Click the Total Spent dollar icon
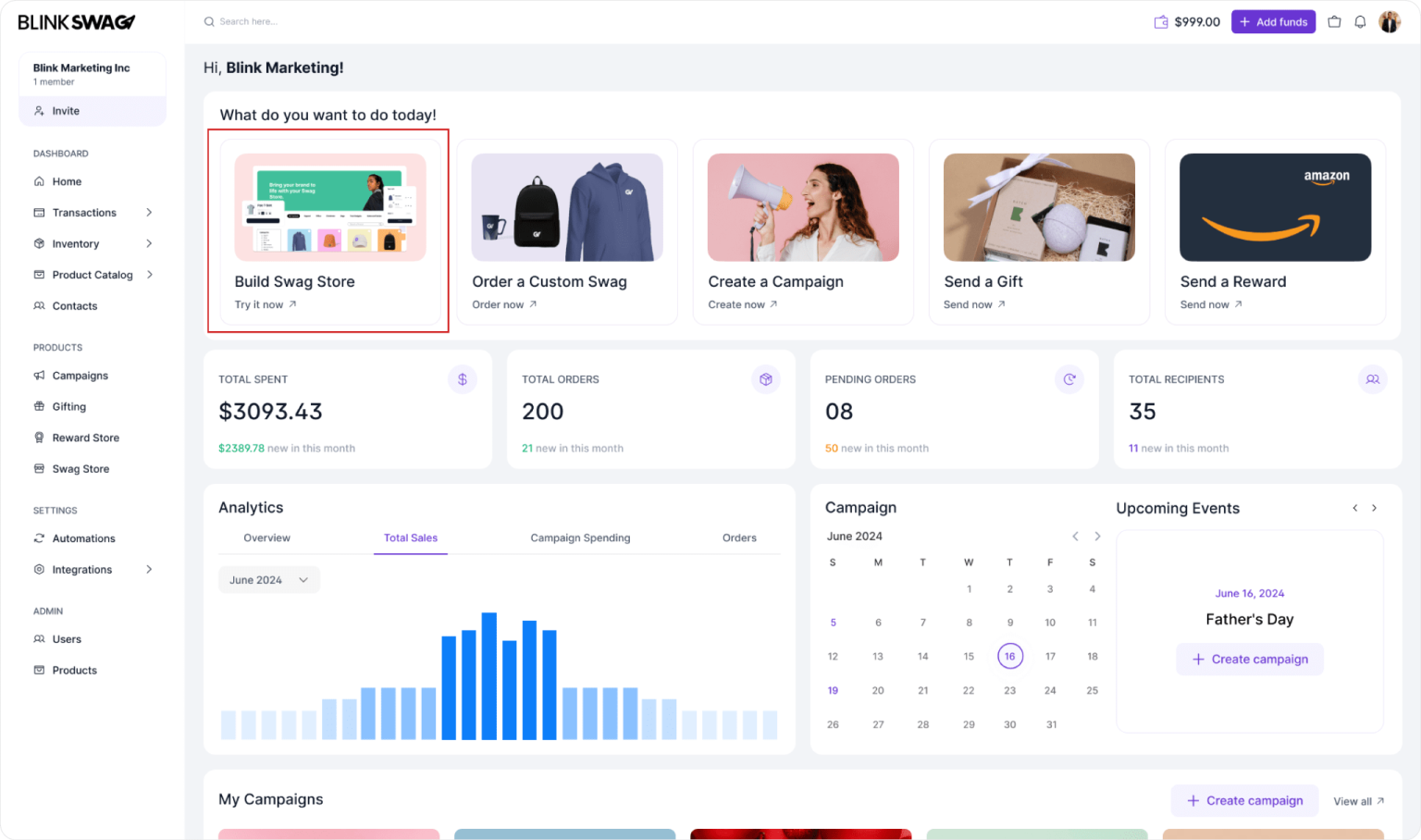The image size is (1421, 840). coord(463,379)
